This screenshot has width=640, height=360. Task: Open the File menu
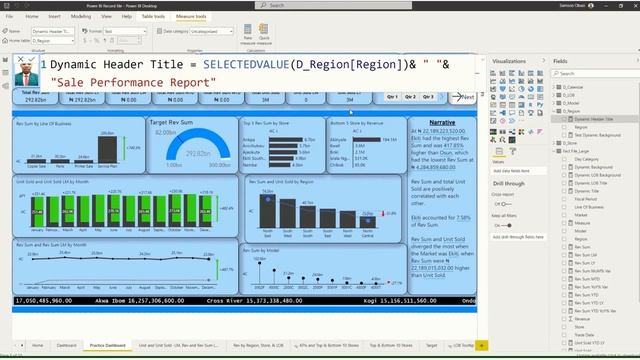pyautogui.click(x=9, y=16)
